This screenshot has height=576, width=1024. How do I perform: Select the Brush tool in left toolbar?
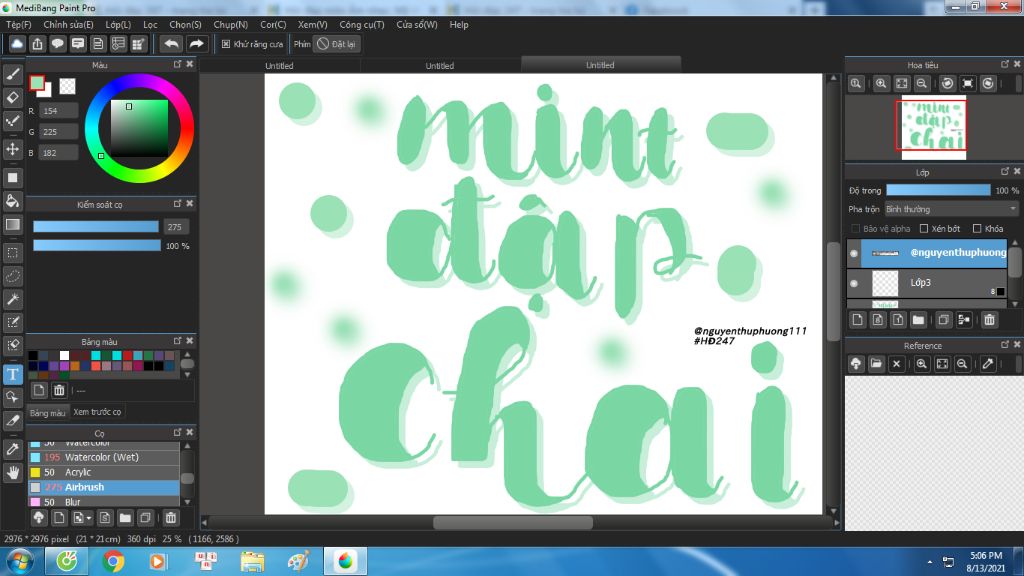12,74
